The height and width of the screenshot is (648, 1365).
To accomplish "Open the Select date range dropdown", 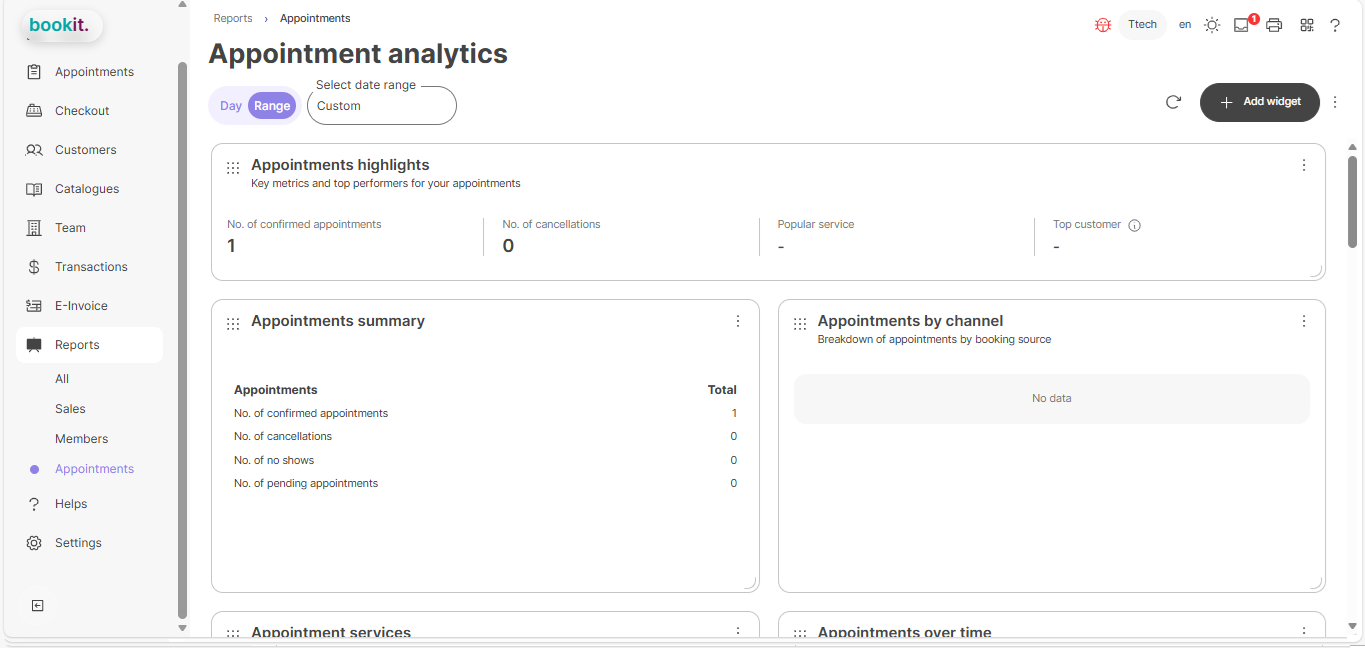I will coord(381,106).
